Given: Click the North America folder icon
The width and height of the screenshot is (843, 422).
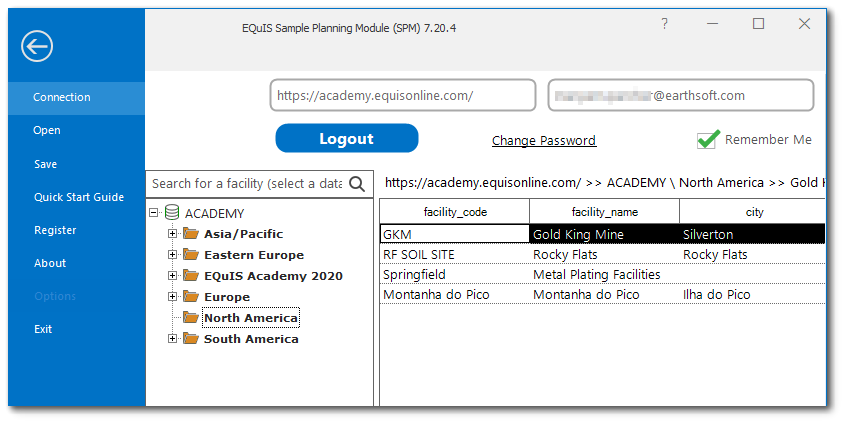Looking at the screenshot, I should point(191,317).
